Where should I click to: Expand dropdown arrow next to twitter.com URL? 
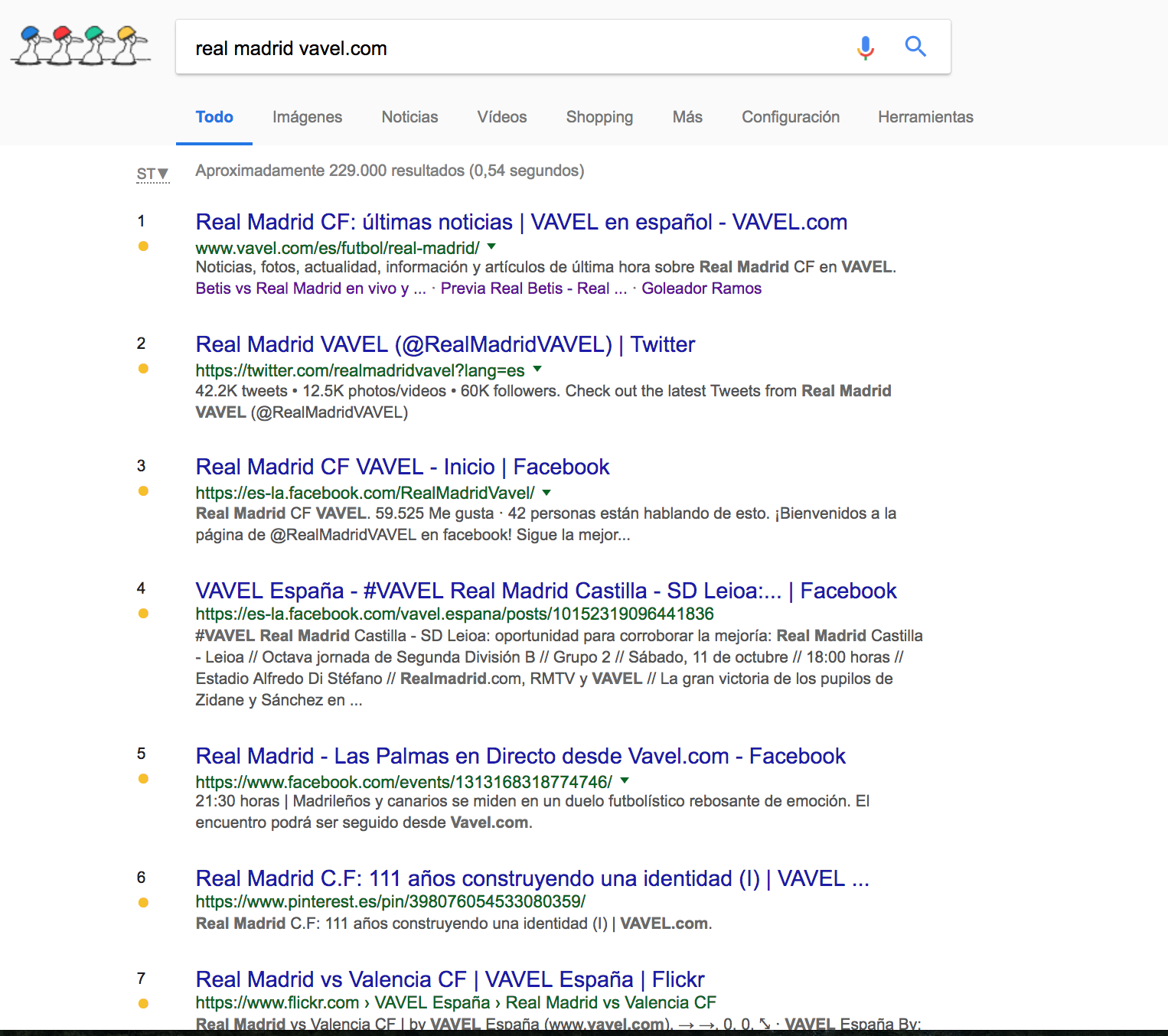[x=537, y=369]
